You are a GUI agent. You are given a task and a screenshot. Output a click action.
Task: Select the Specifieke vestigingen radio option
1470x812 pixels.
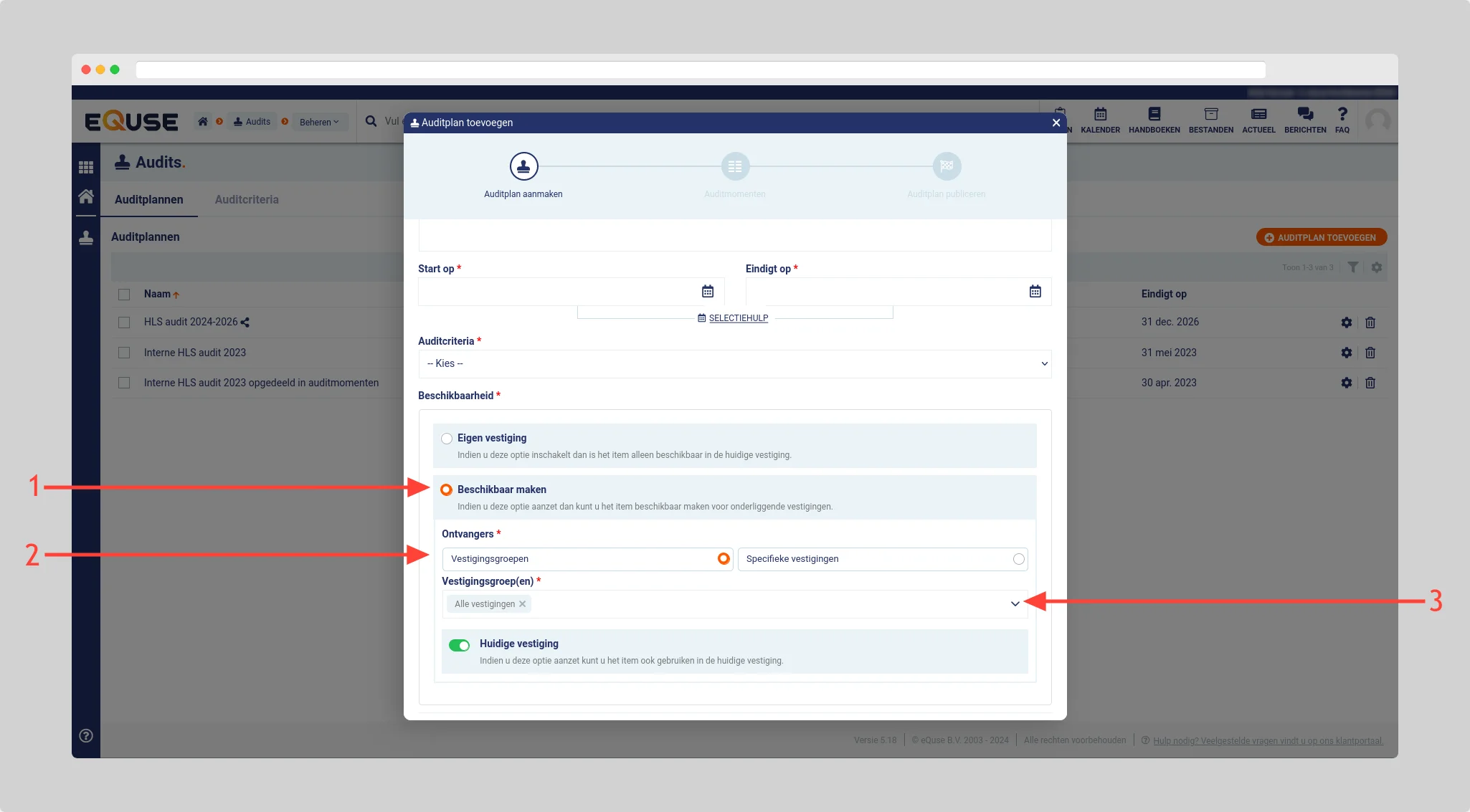(1018, 559)
